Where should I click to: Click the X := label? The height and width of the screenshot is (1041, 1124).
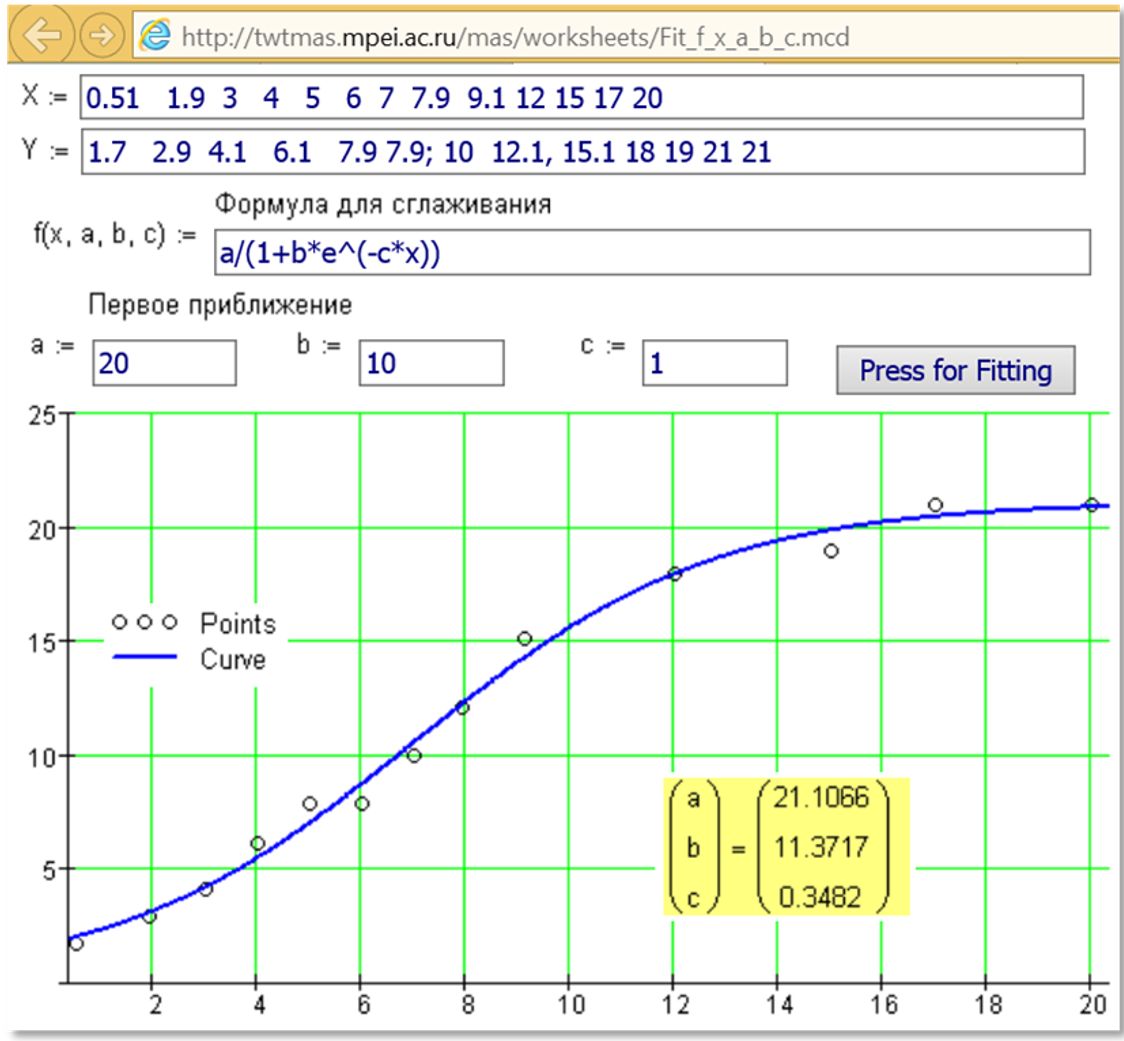pyautogui.click(x=44, y=95)
